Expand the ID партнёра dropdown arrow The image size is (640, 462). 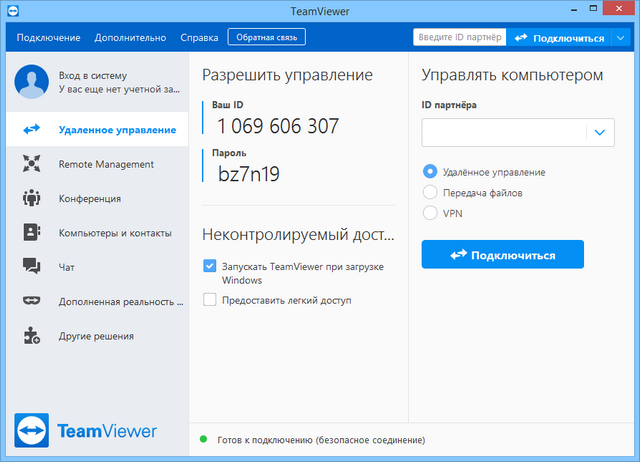coord(599,132)
